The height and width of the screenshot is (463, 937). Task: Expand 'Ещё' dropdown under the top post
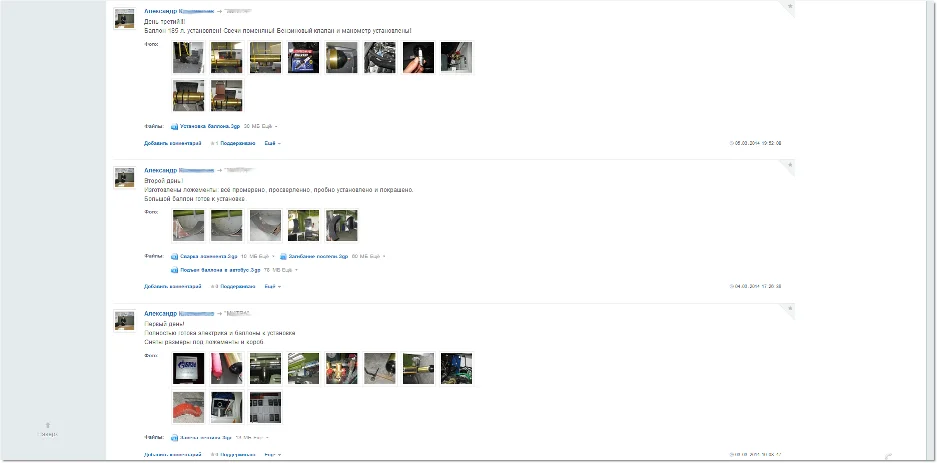coord(272,143)
